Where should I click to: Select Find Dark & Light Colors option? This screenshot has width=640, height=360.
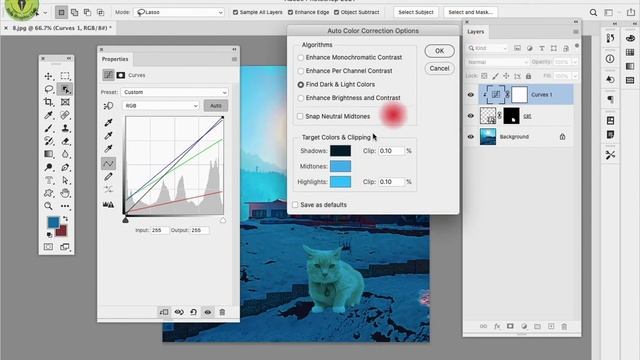click(x=336, y=84)
